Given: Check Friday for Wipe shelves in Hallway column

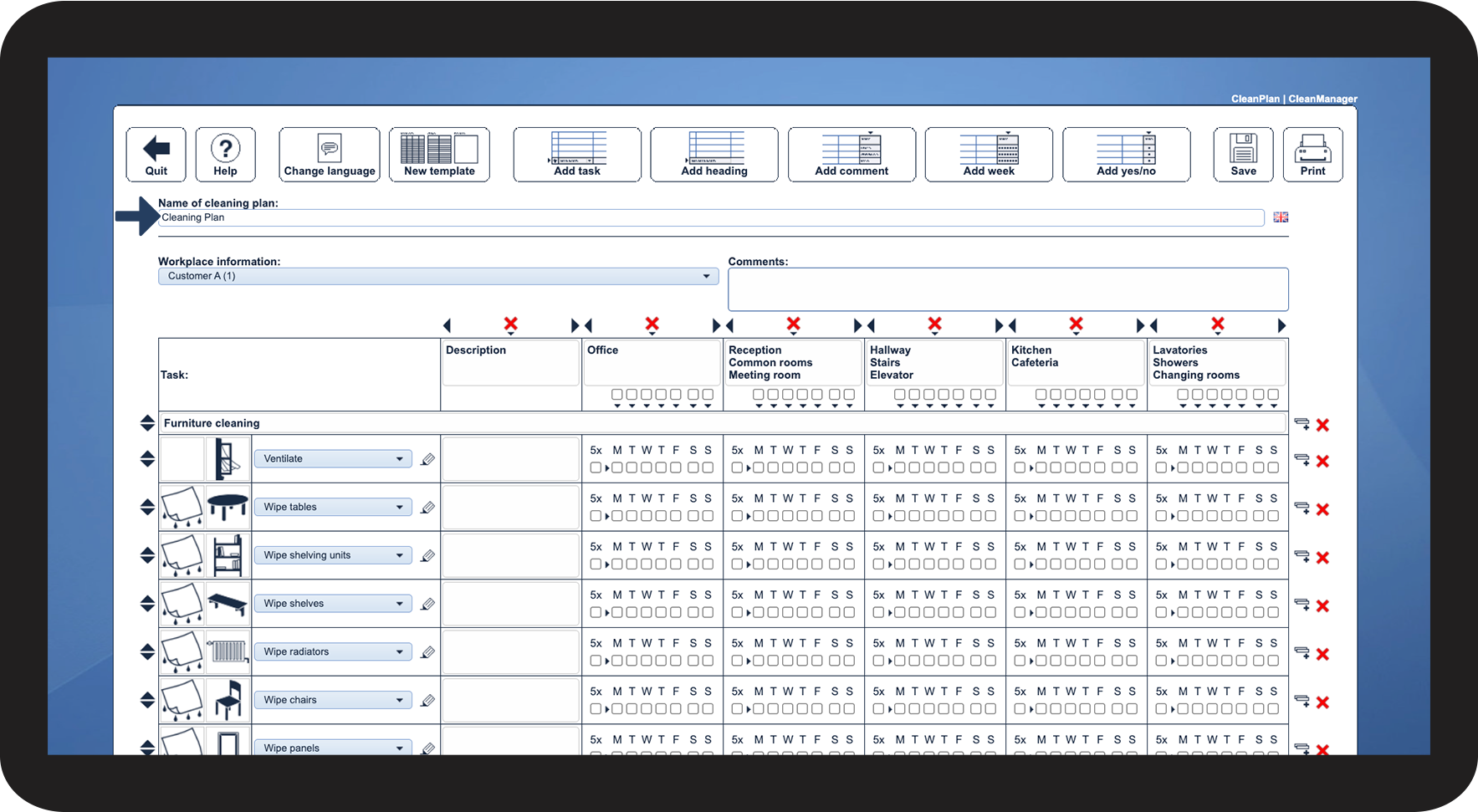Looking at the screenshot, I should coord(959,613).
